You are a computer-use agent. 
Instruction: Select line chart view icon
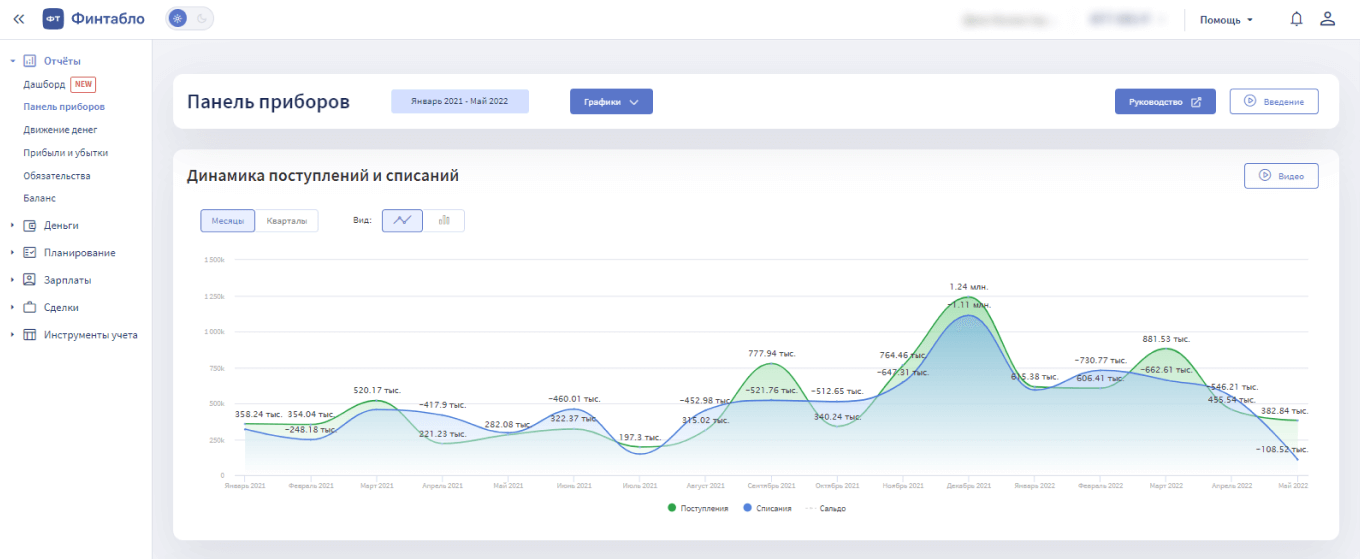[x=403, y=220]
